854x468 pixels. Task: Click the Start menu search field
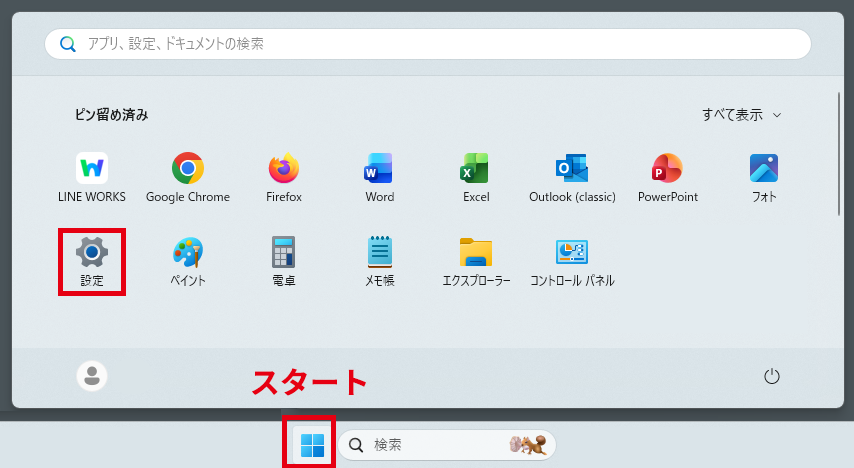[427, 44]
